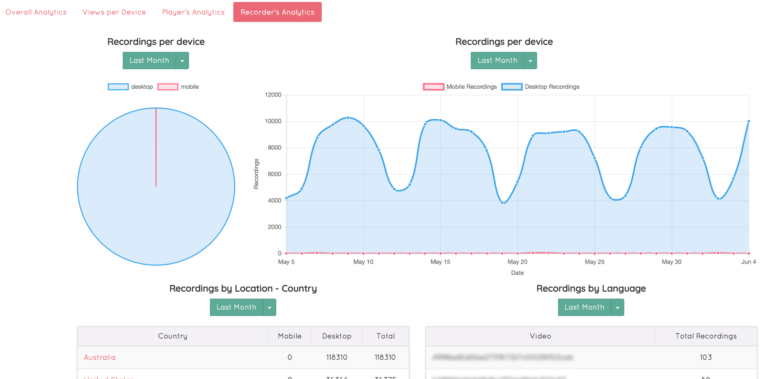The height and width of the screenshot is (379, 768).
Task: Click the Total Recordings column header
Action: pos(706,336)
